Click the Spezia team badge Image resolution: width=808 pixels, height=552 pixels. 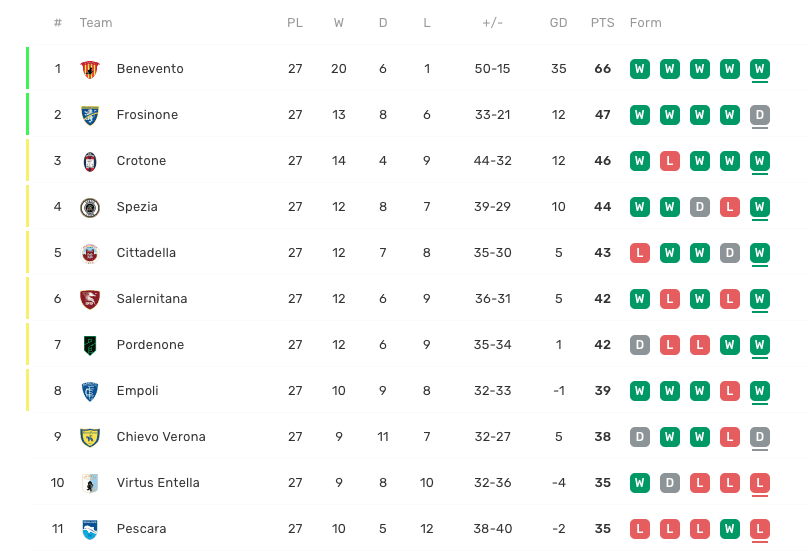tap(90, 207)
